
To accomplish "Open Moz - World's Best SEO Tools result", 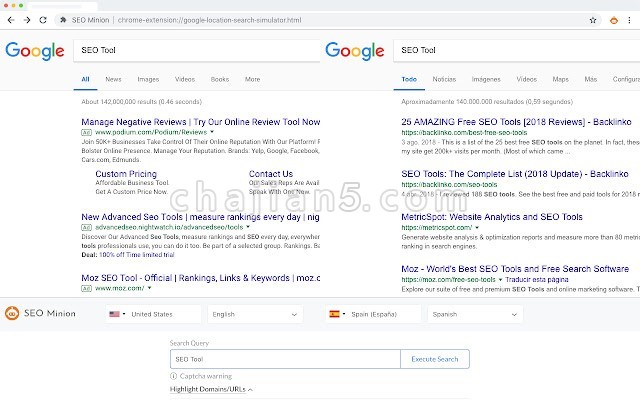I will [515, 269].
